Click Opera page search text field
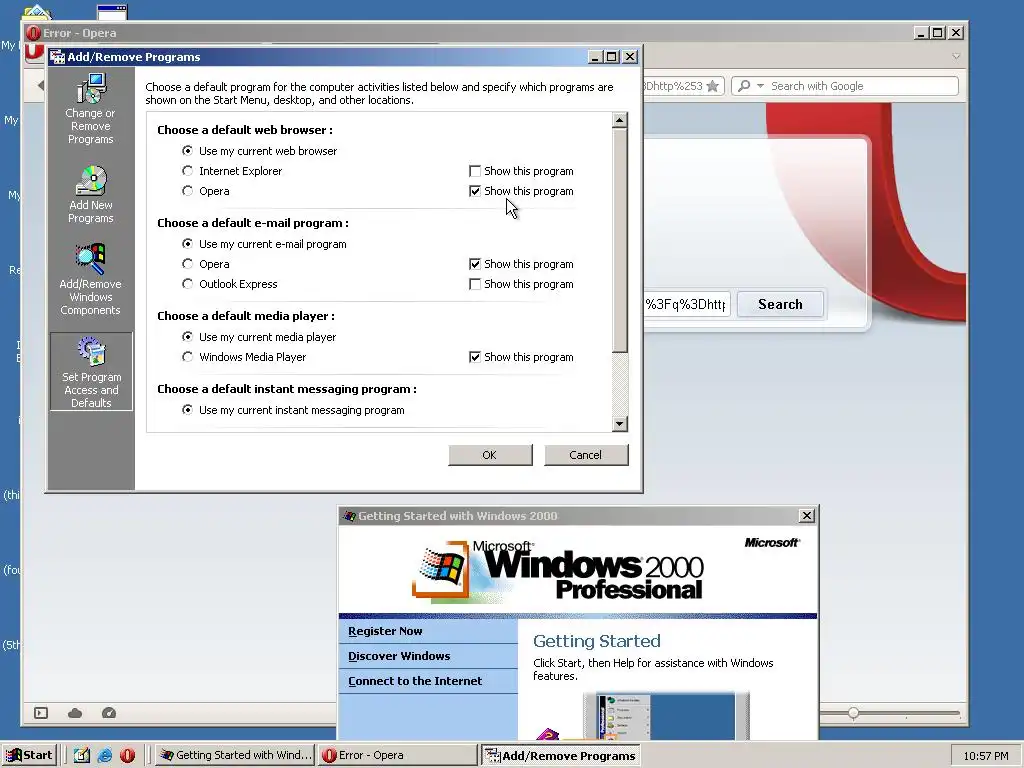The image size is (1024, 768). [686, 304]
